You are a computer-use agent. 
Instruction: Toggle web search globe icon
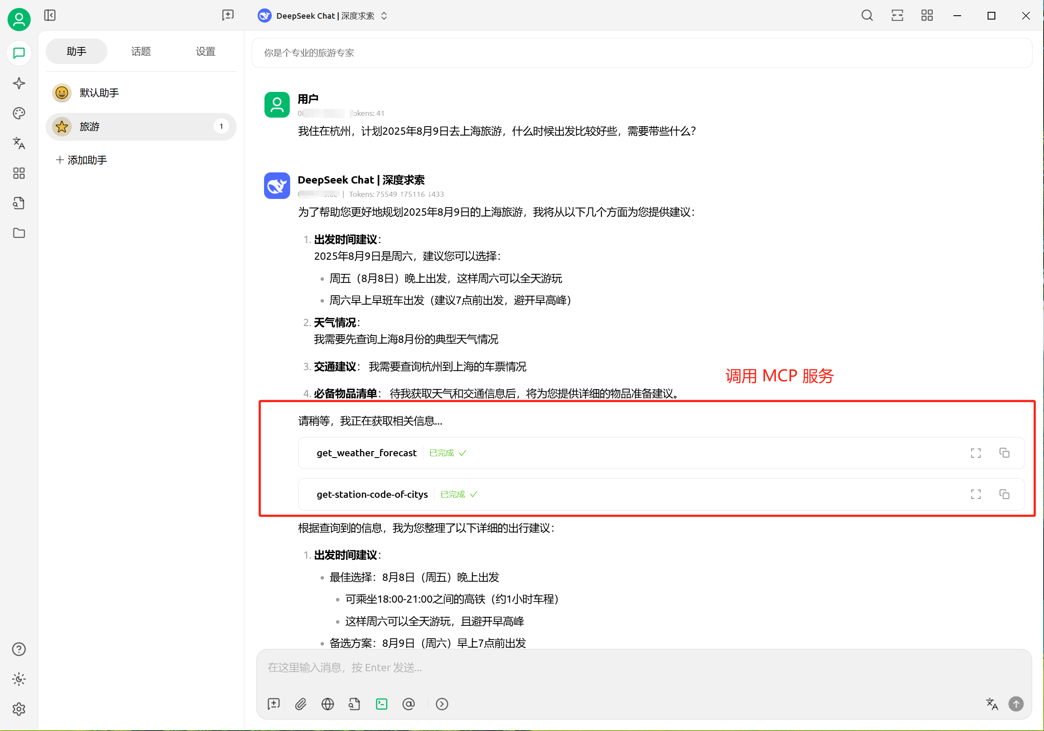(328, 704)
